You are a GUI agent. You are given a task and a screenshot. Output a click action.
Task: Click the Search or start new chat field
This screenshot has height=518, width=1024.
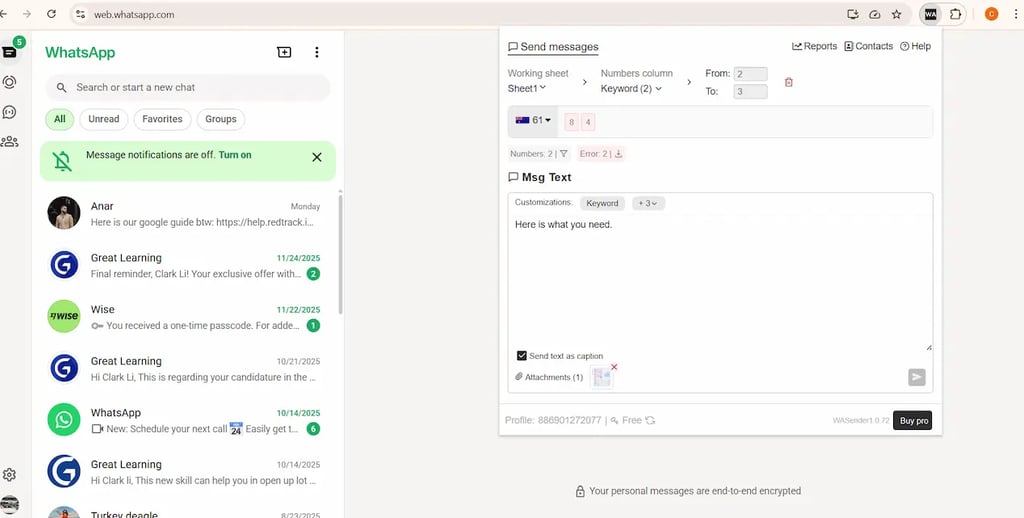pos(187,88)
